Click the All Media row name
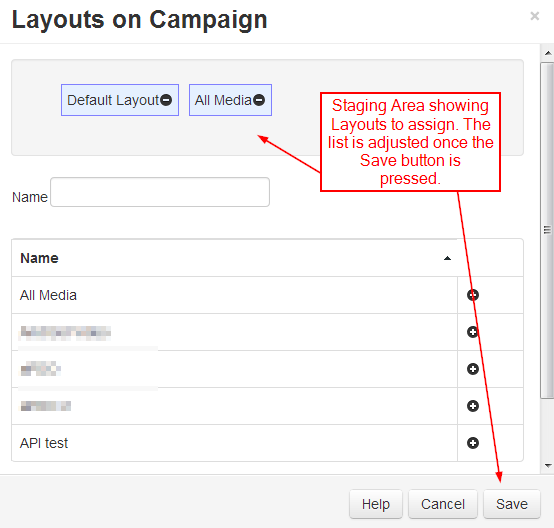Viewport: 554px width, 528px height. (x=48, y=295)
